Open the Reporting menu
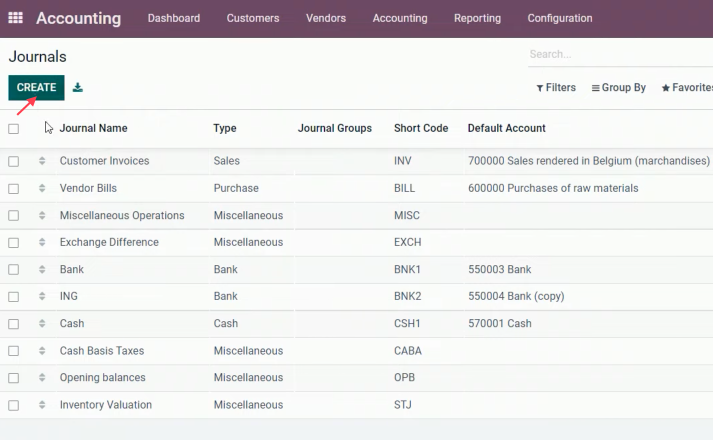This screenshot has height=440, width=713. click(477, 18)
